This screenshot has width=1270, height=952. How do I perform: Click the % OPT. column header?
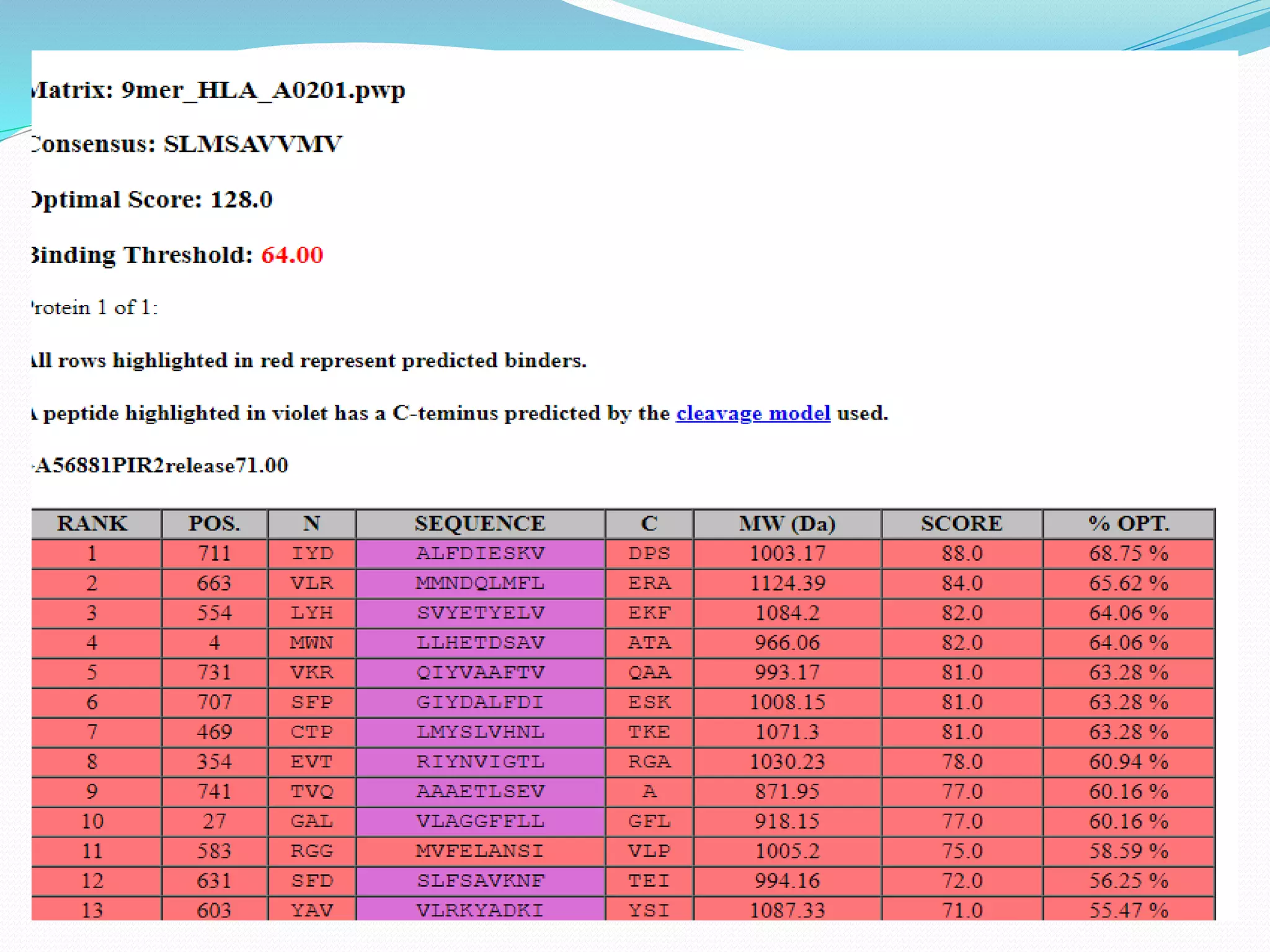[1129, 524]
